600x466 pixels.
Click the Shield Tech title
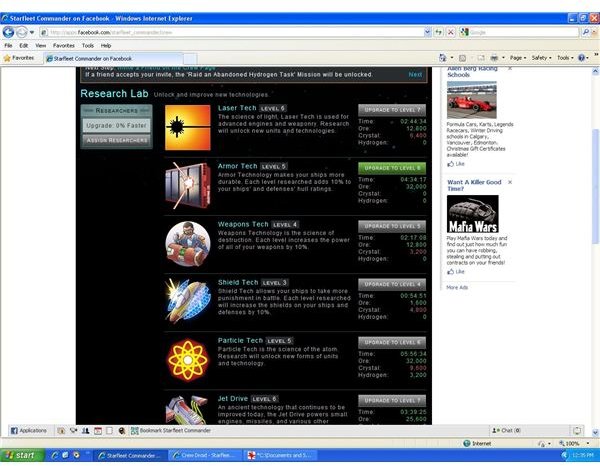click(238, 283)
